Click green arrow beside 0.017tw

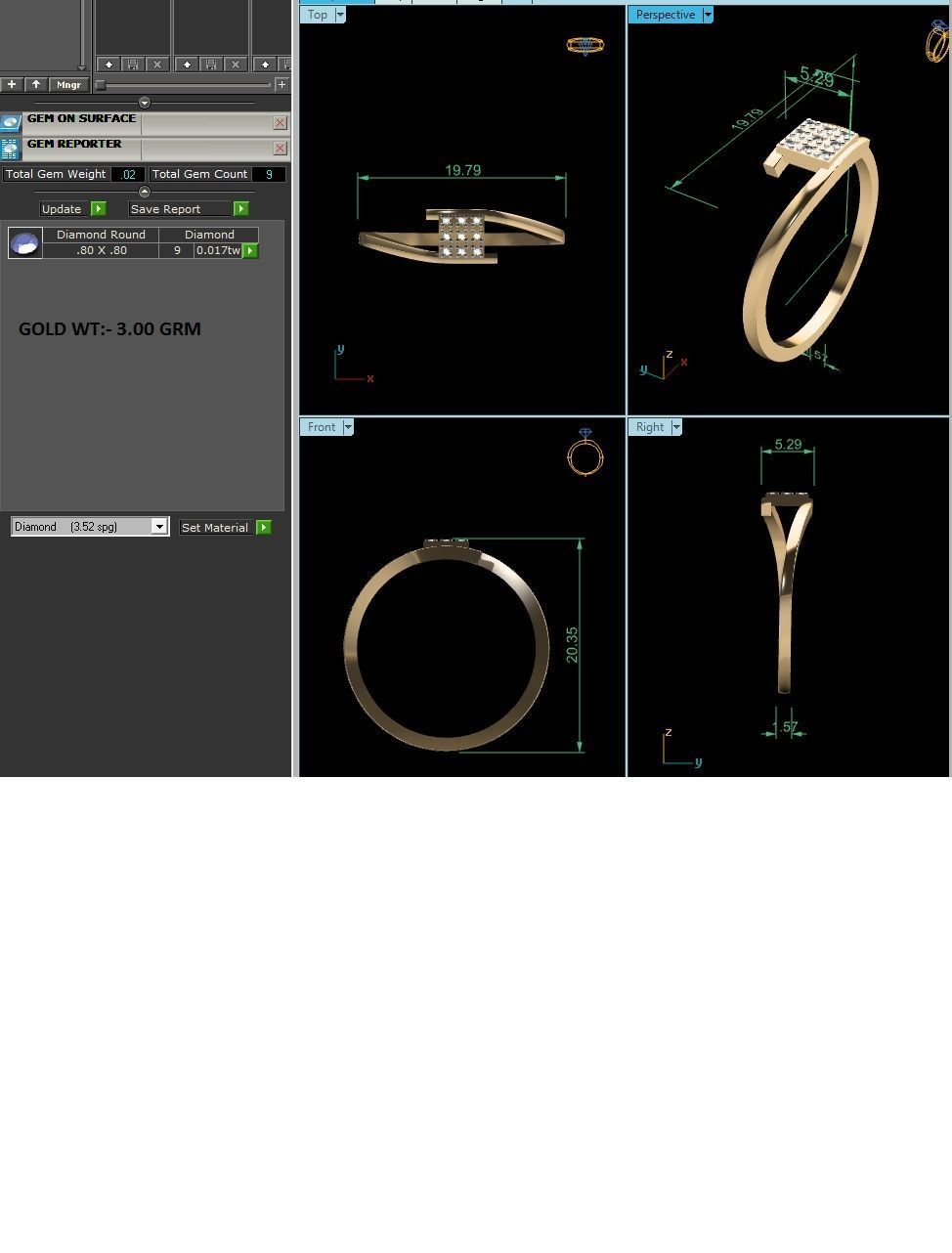[250, 251]
